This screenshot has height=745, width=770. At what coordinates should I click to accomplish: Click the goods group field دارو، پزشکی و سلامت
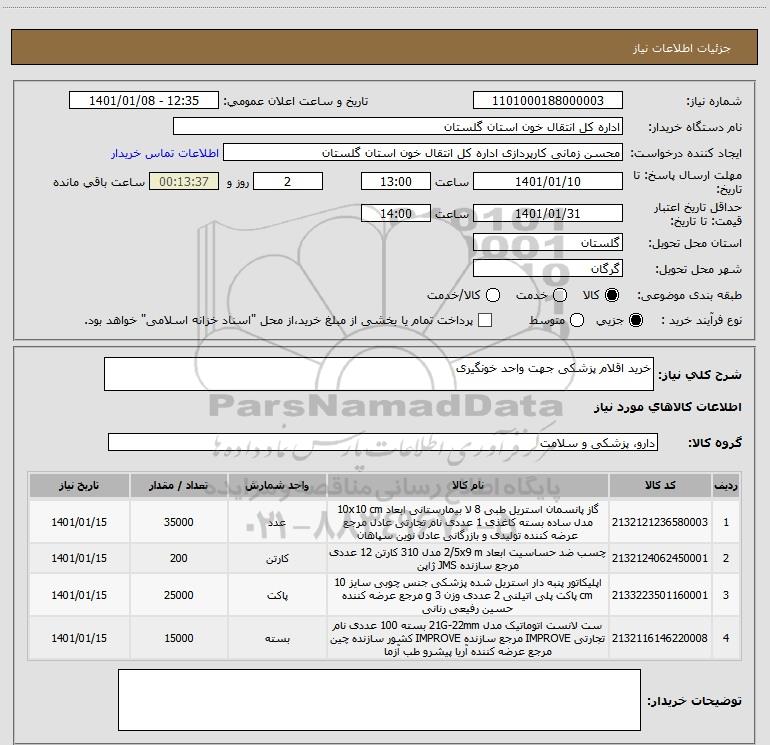[383, 442]
